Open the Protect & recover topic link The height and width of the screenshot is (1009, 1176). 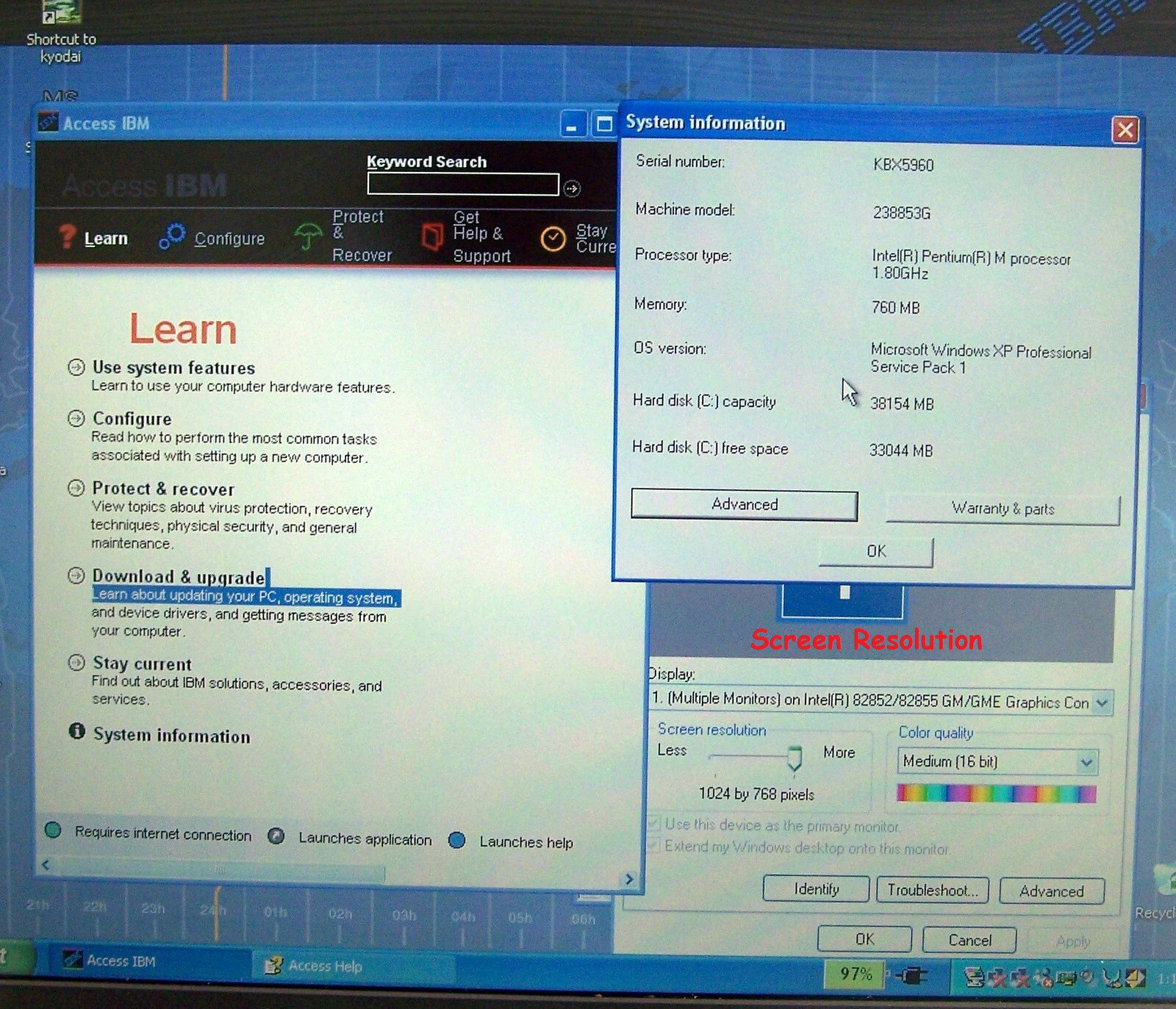163,489
